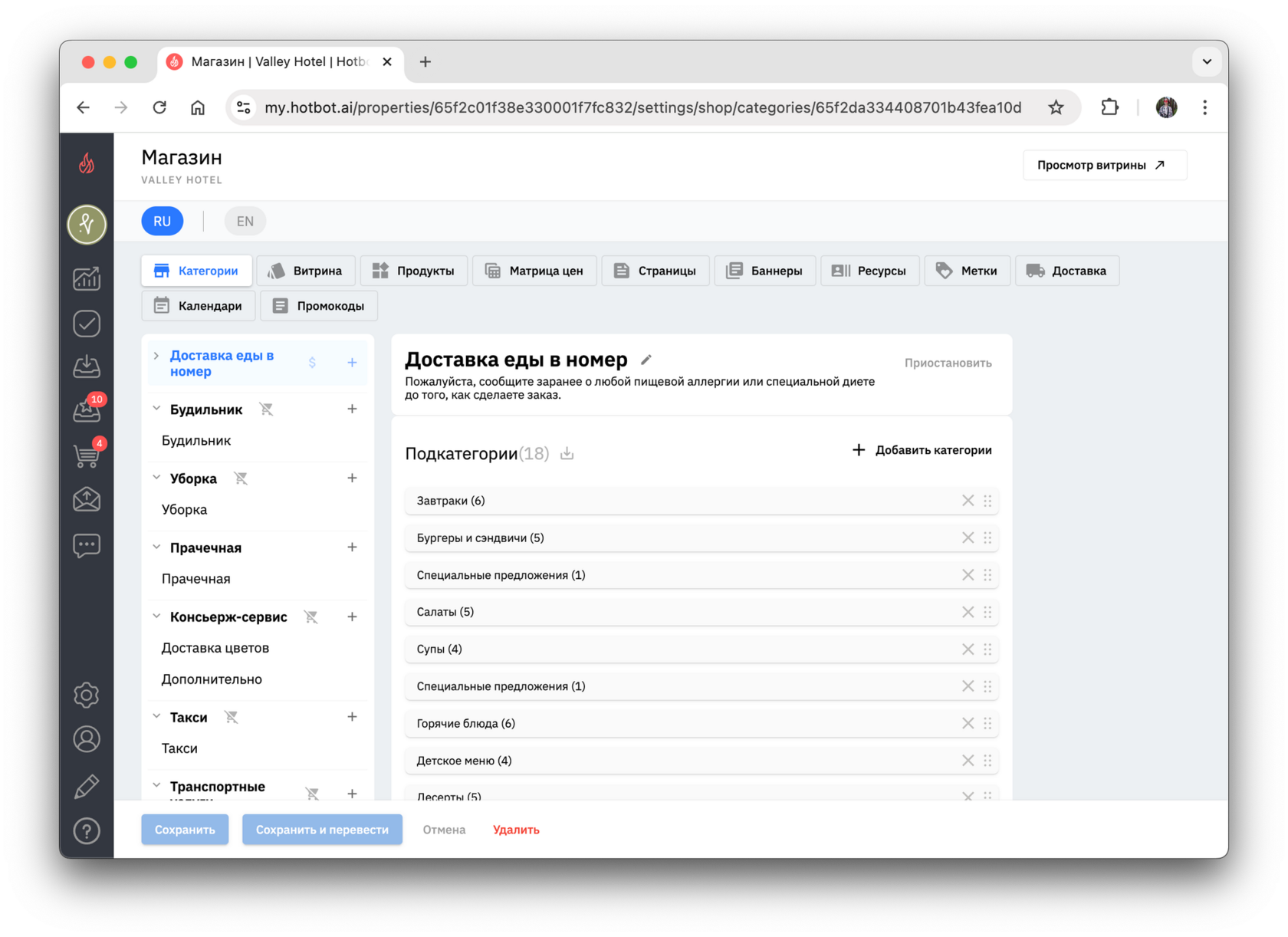Remove the Бургеры и сэндвичи subcategory
This screenshot has height=937, width=1288.
[968, 538]
